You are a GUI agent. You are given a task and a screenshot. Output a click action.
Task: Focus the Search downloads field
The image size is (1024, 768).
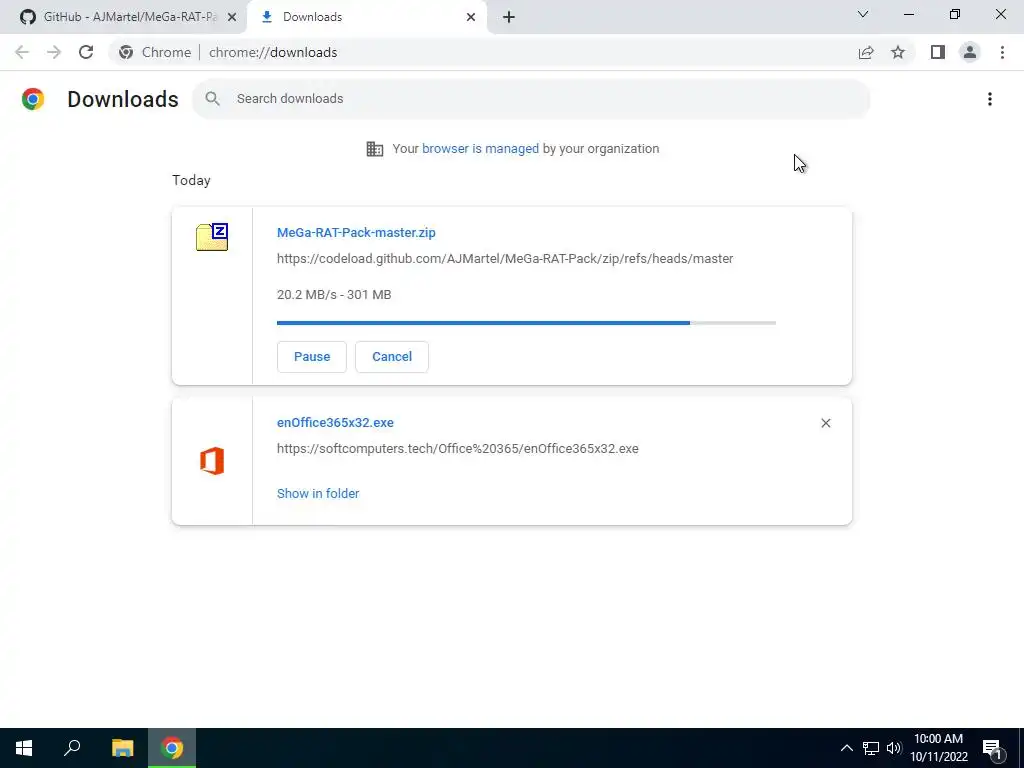coord(531,99)
